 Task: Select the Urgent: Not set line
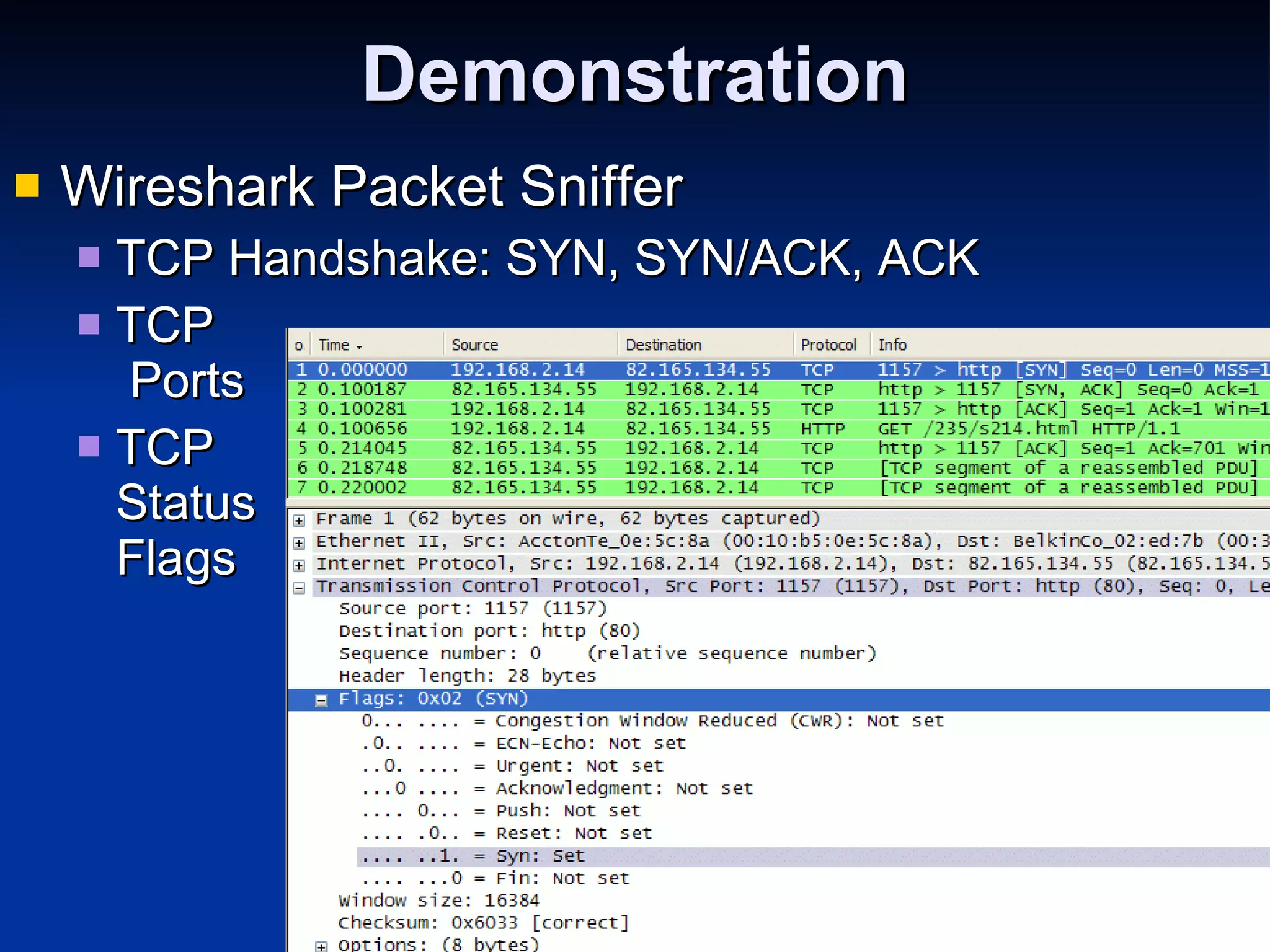tap(513, 766)
